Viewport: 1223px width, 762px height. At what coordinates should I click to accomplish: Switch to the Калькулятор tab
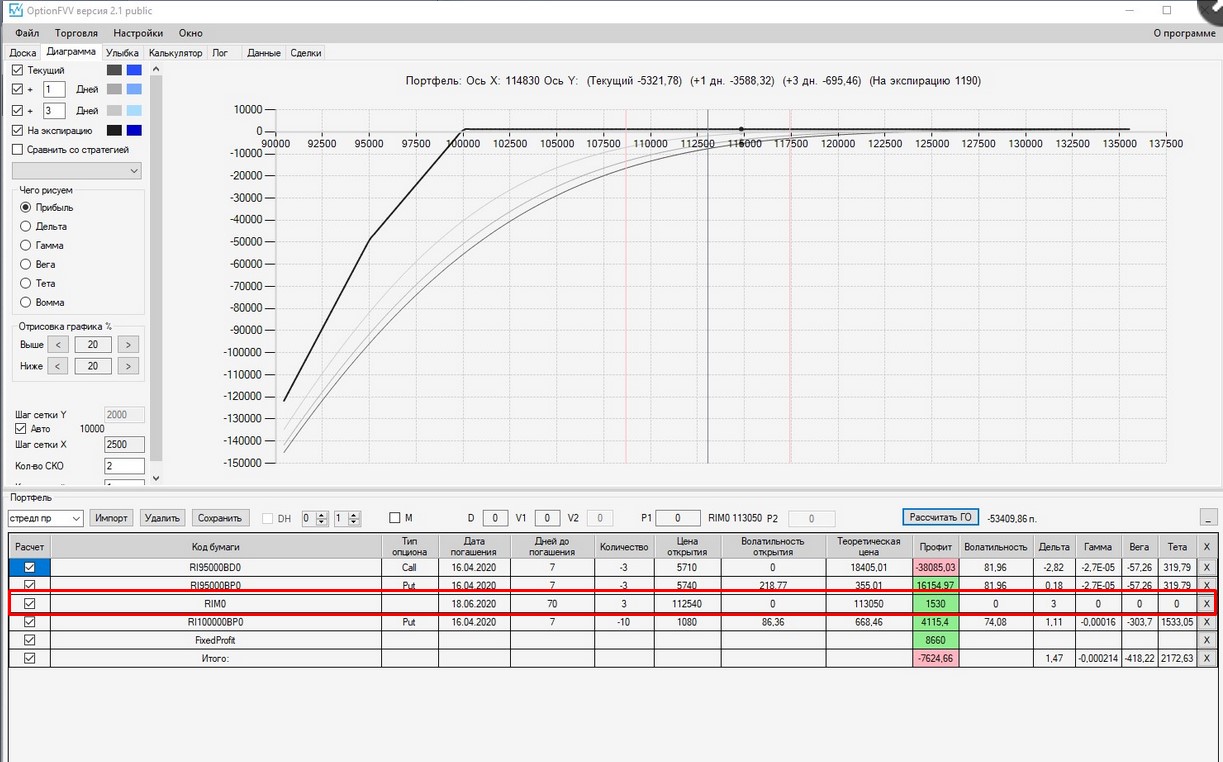click(175, 53)
